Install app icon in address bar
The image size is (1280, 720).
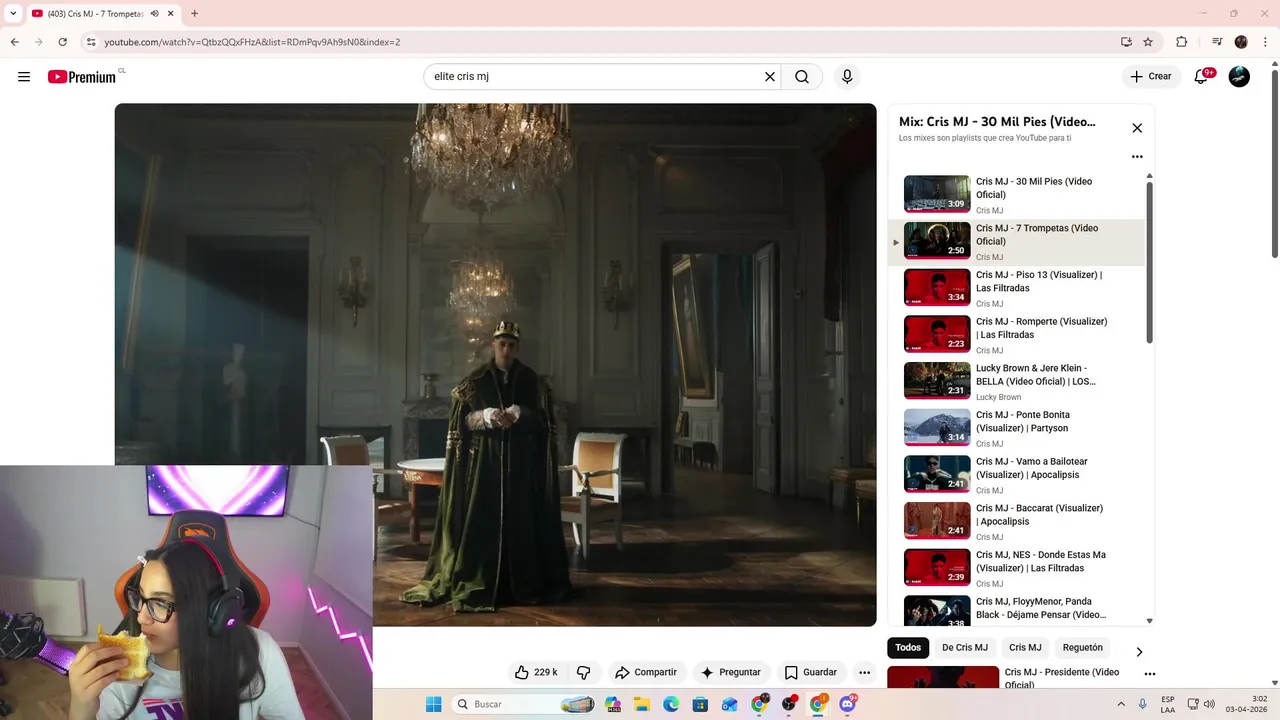pos(1126,42)
